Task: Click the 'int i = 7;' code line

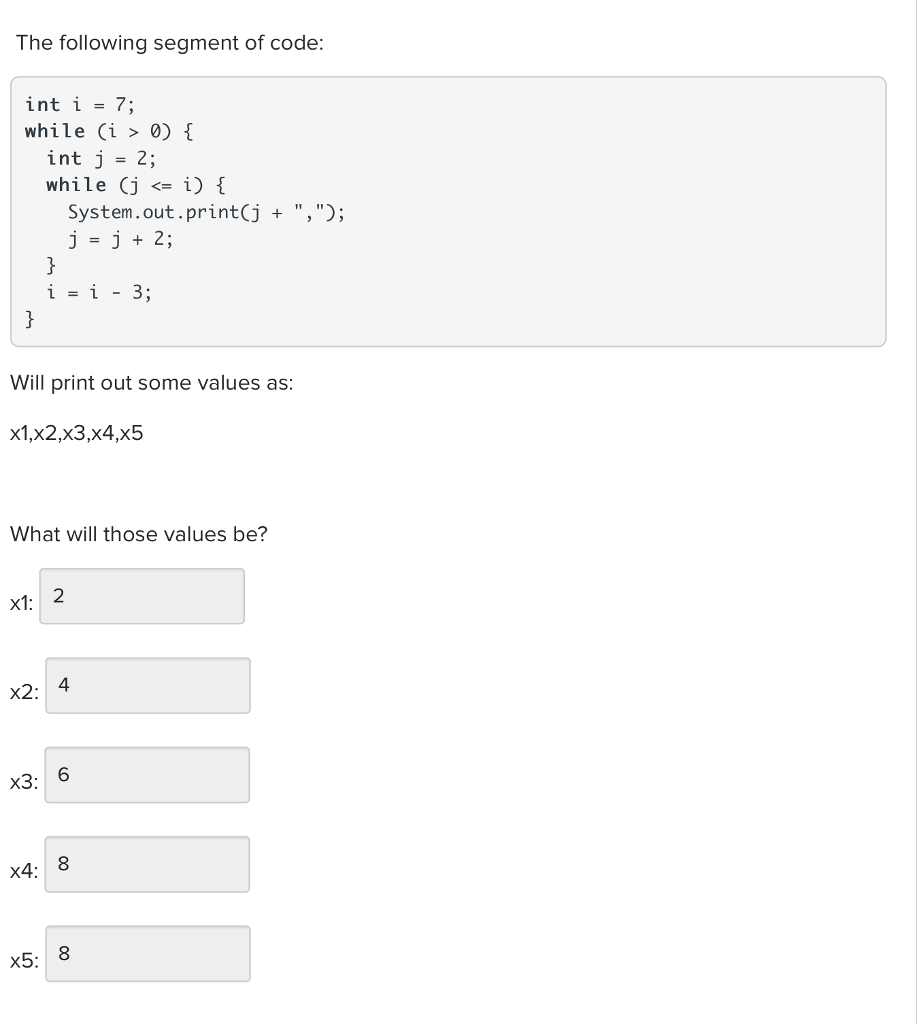Action: 80,104
